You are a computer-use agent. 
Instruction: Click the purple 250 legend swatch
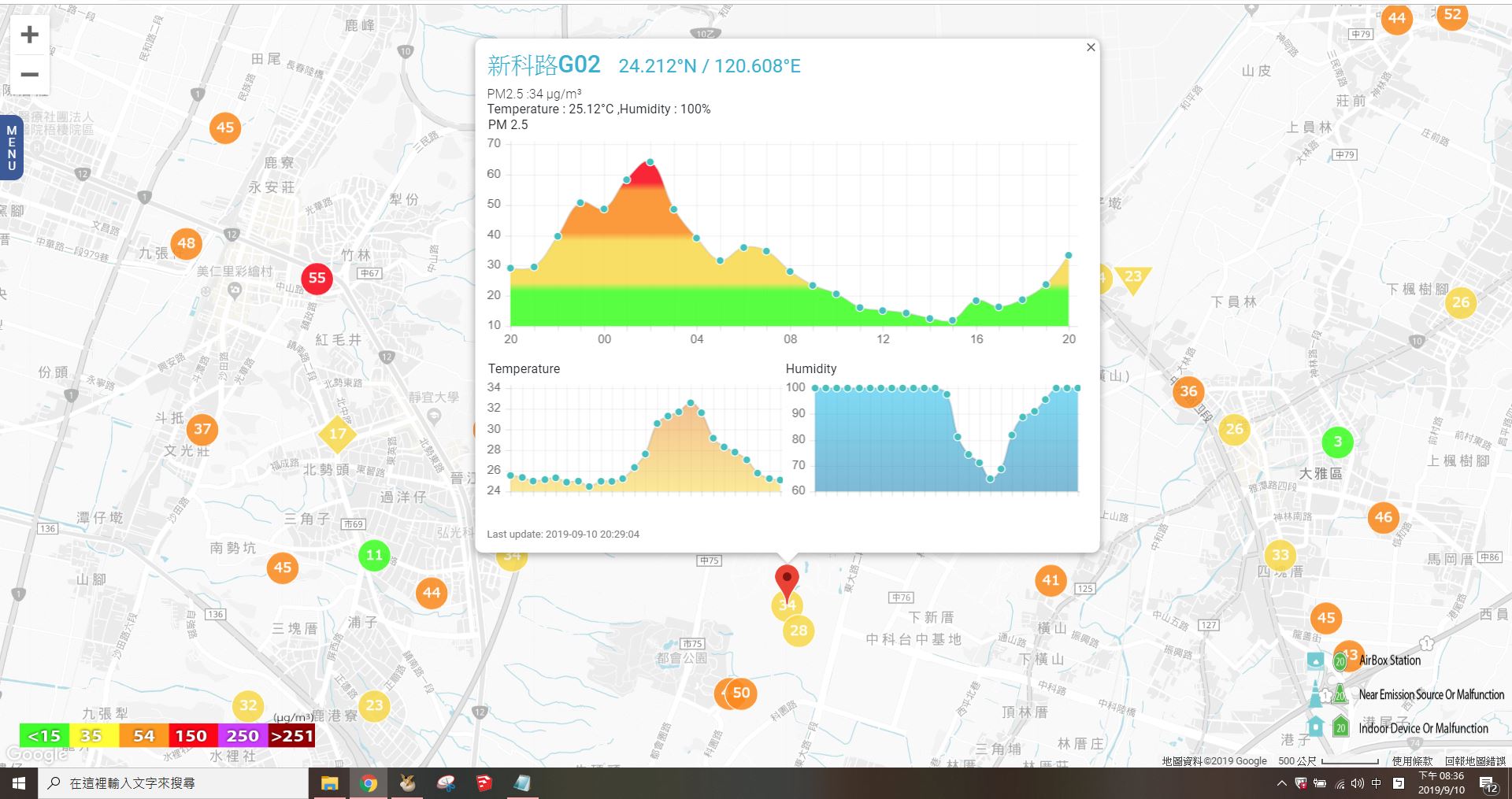[243, 735]
